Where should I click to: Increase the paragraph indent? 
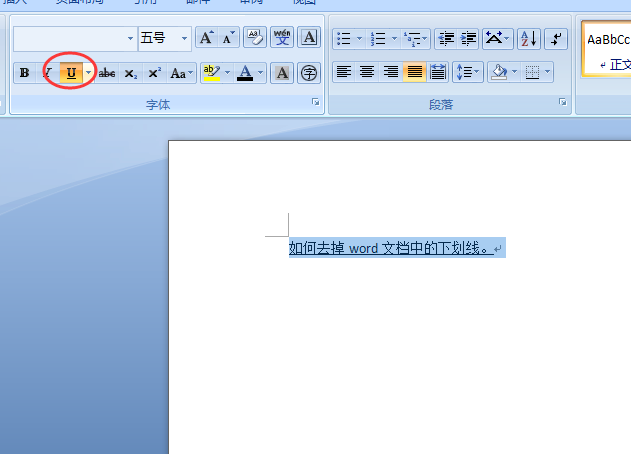coord(468,39)
